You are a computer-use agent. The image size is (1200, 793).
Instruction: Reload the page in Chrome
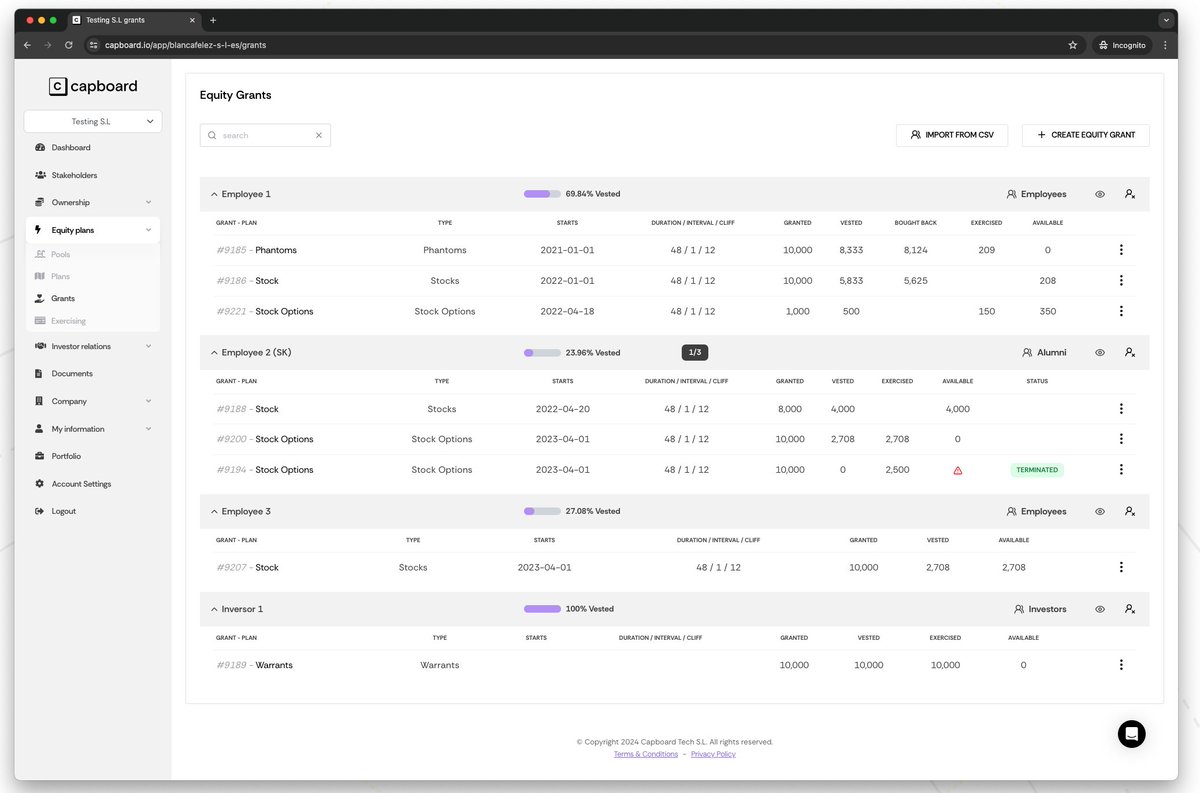[68, 45]
